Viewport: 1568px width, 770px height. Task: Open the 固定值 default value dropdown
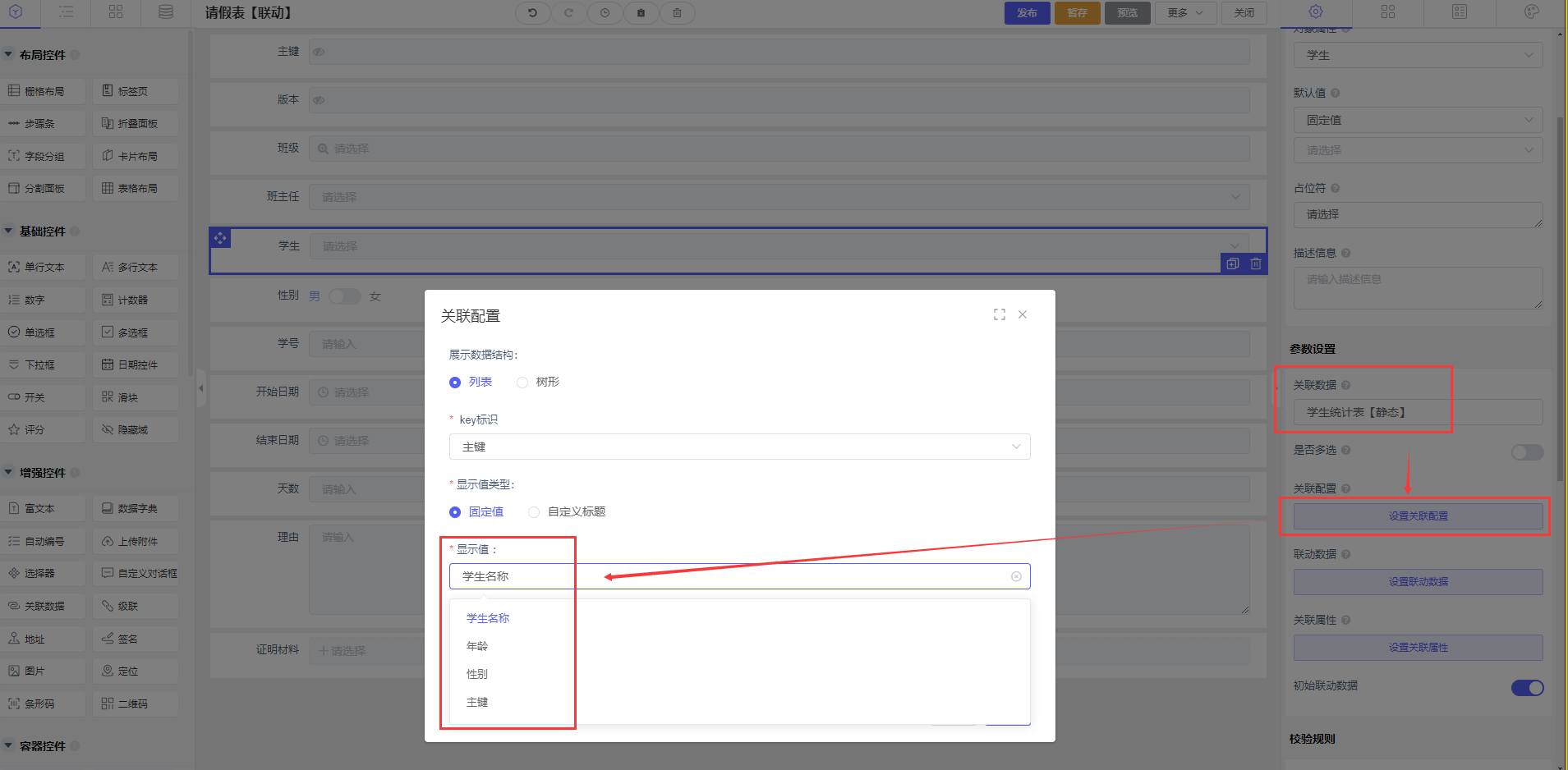tap(1418, 120)
